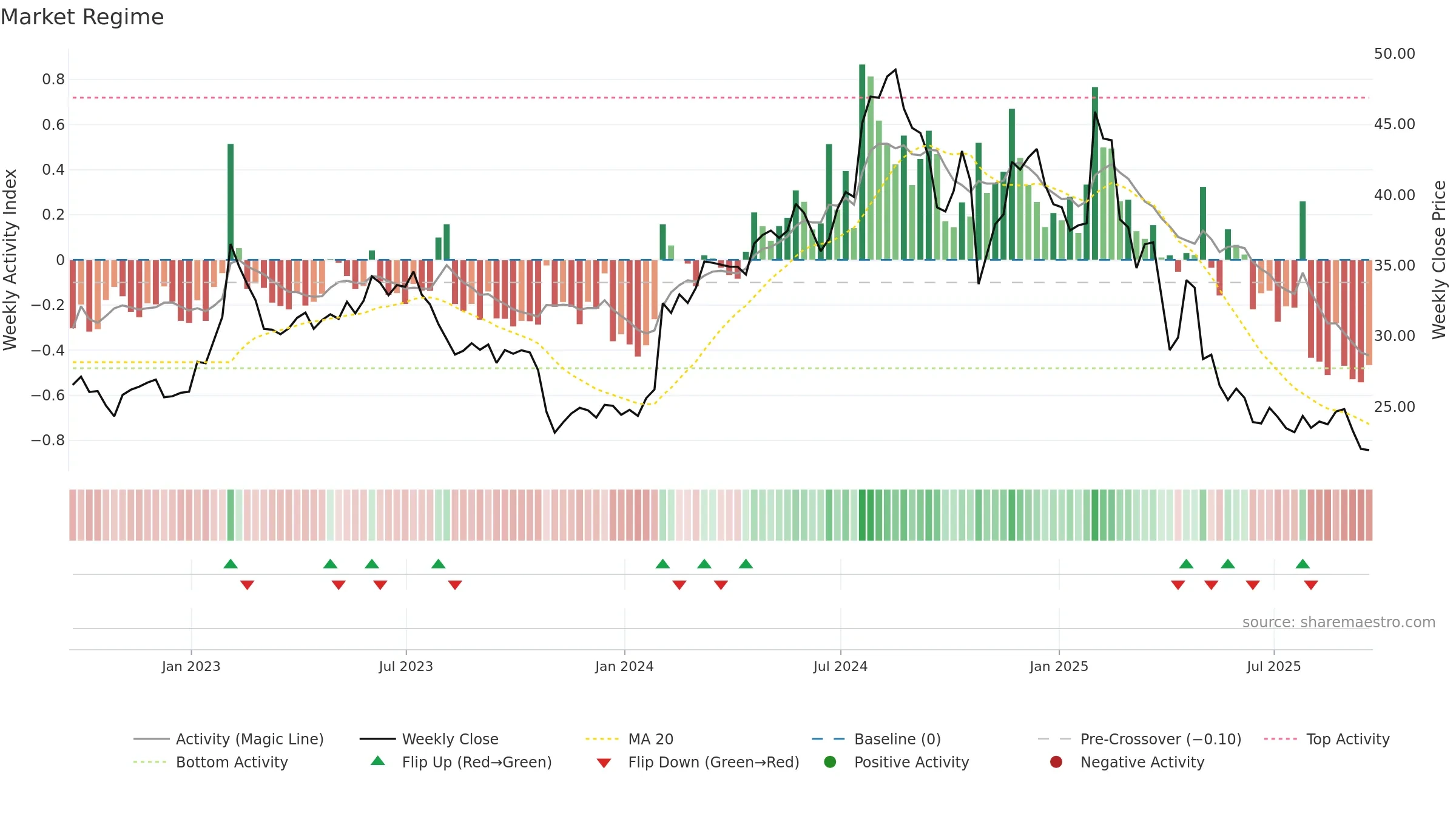Click the Flip Down (Green→Red) legend label
The width and height of the screenshot is (1456, 819).
[x=713, y=762]
